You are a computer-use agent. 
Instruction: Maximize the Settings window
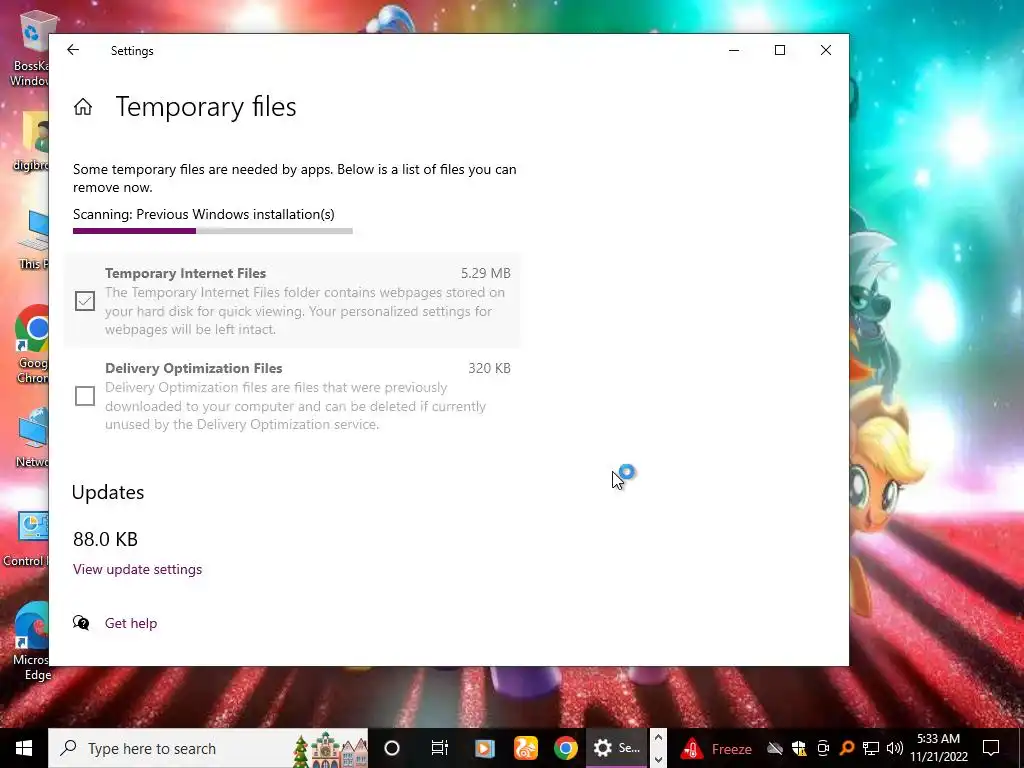tap(780, 50)
